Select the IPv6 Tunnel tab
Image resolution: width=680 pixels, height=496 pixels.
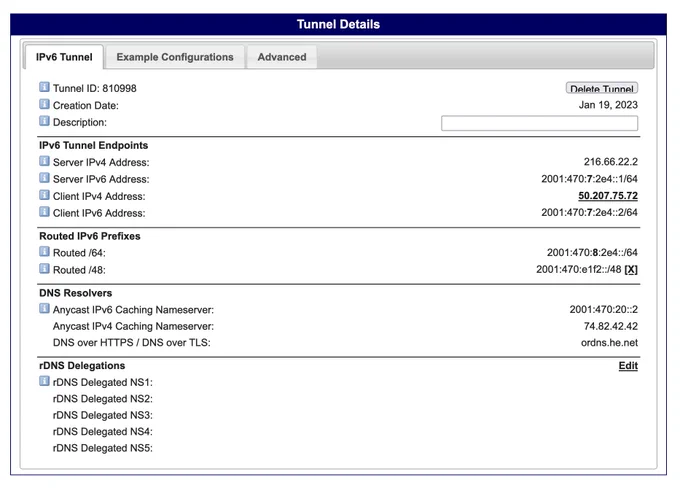click(x=64, y=57)
